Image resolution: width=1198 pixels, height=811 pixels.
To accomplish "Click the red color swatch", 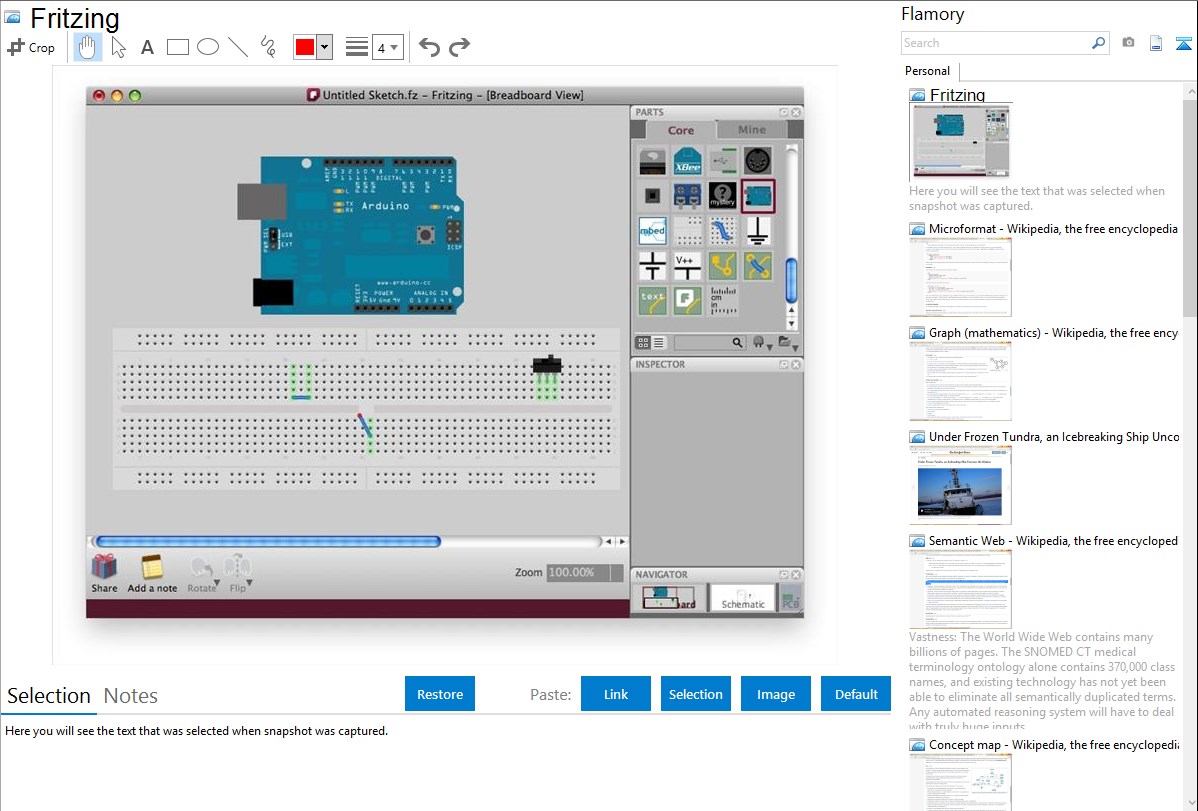I will tap(305, 47).
